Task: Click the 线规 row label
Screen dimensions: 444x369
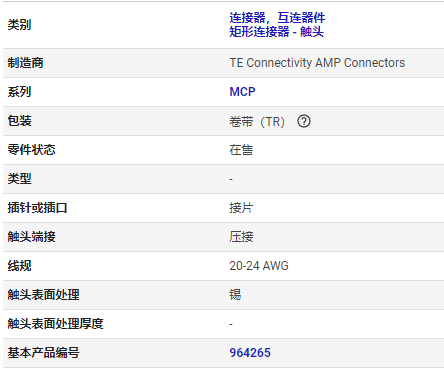Action: 19,266
